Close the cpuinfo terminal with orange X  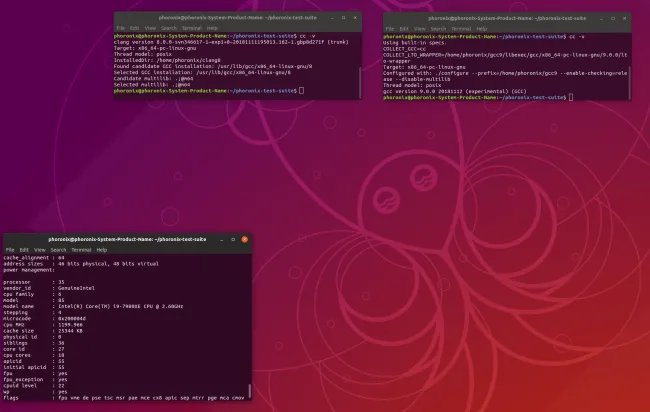(245, 239)
